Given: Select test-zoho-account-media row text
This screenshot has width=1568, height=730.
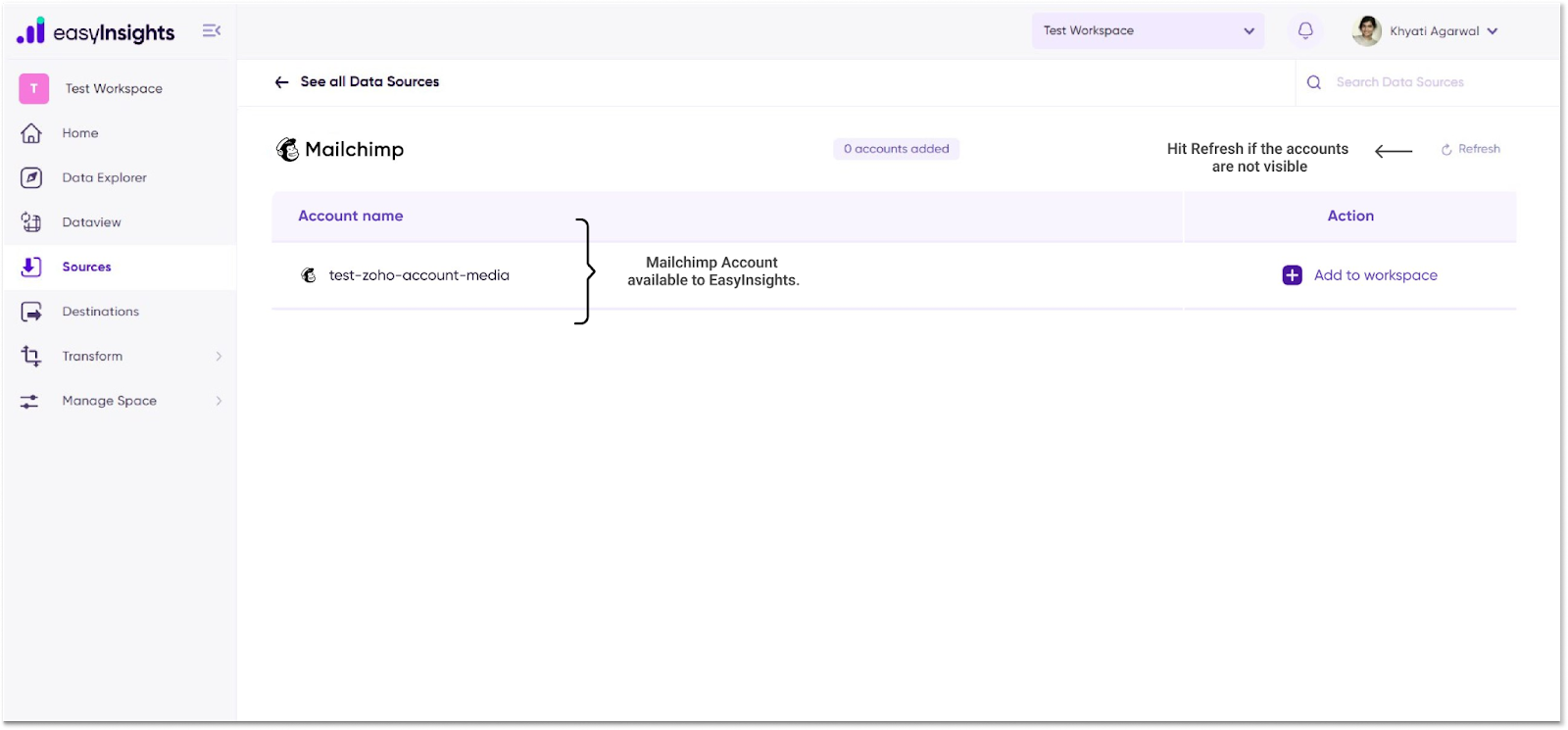Looking at the screenshot, I should [419, 275].
